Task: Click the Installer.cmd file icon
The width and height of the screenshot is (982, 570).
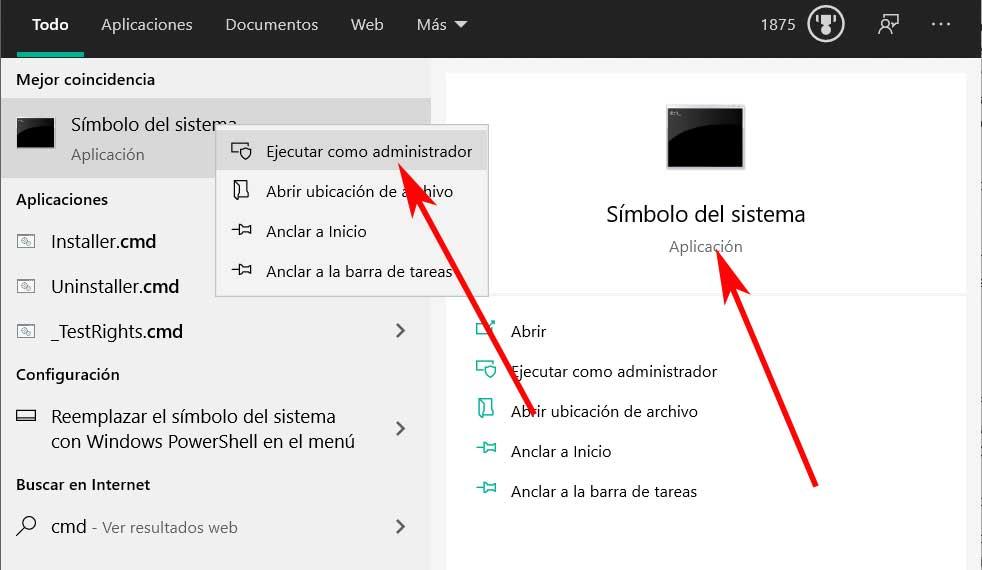Action: tap(26, 241)
